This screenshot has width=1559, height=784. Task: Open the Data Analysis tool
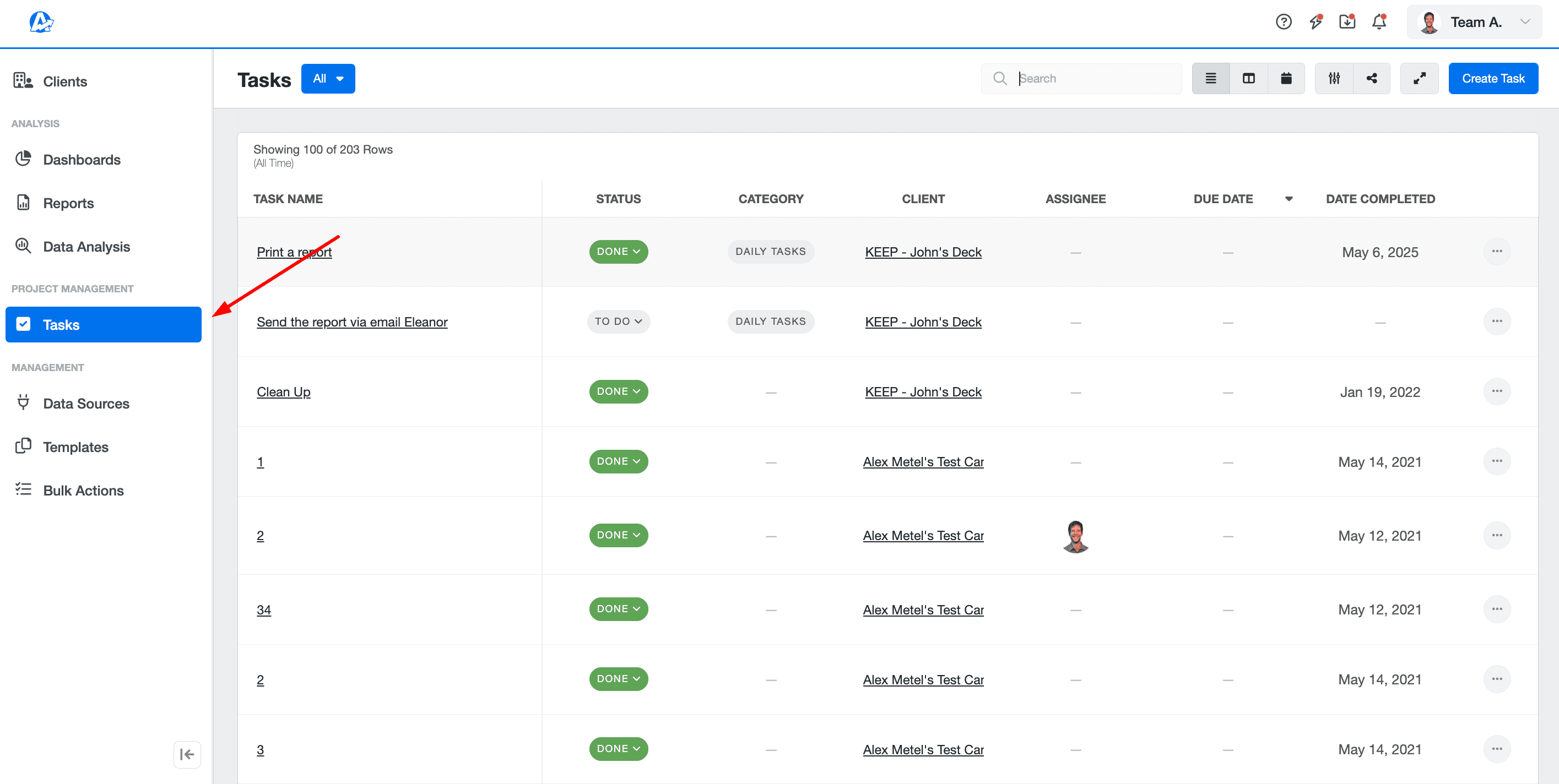23,246
